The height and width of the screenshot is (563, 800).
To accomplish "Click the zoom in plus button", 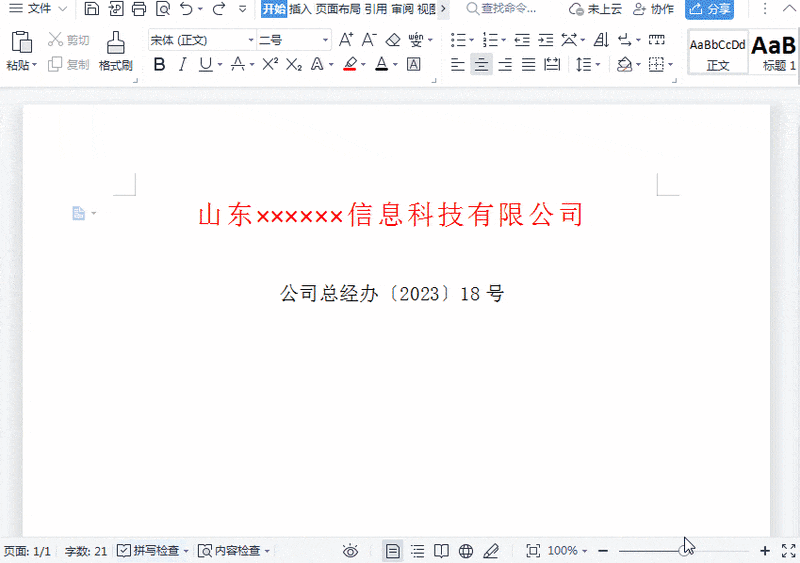I will point(764,551).
